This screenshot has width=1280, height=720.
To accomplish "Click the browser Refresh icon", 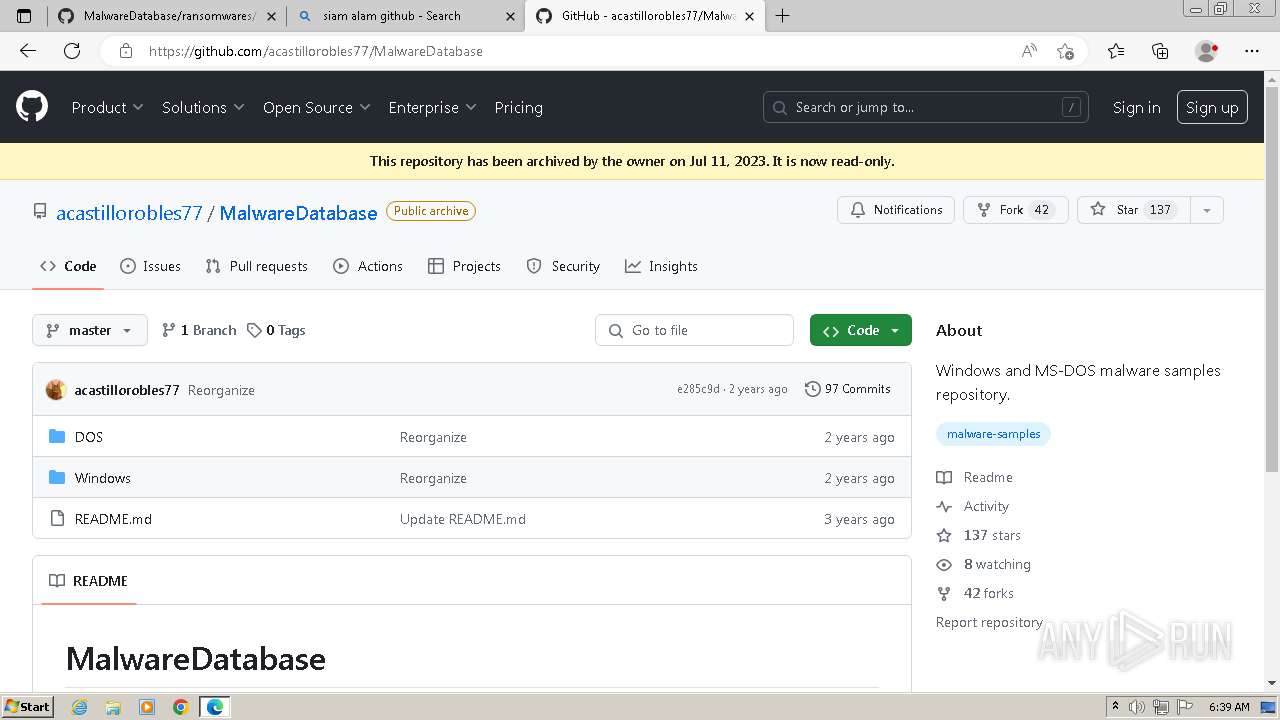I will [x=72, y=51].
